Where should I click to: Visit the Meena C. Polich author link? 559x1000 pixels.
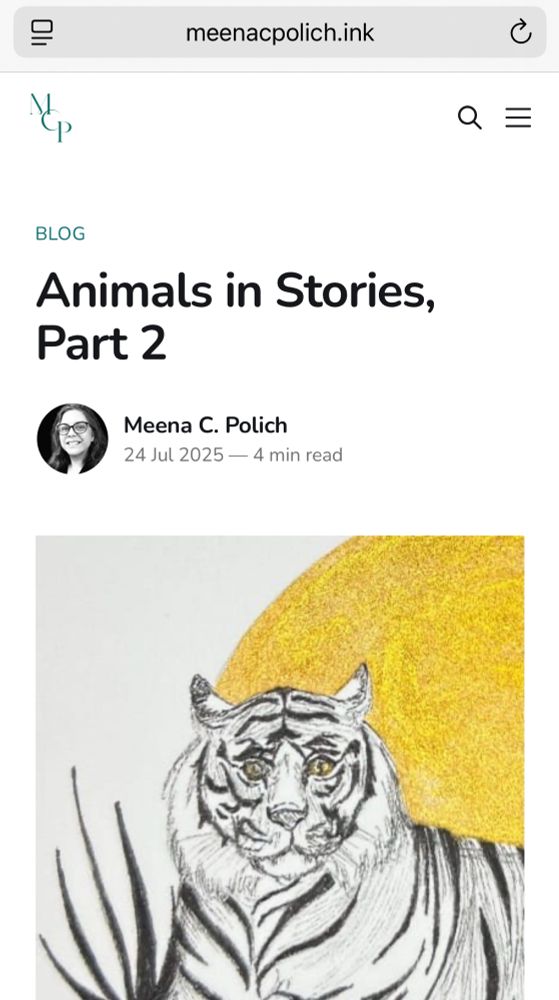(205, 425)
